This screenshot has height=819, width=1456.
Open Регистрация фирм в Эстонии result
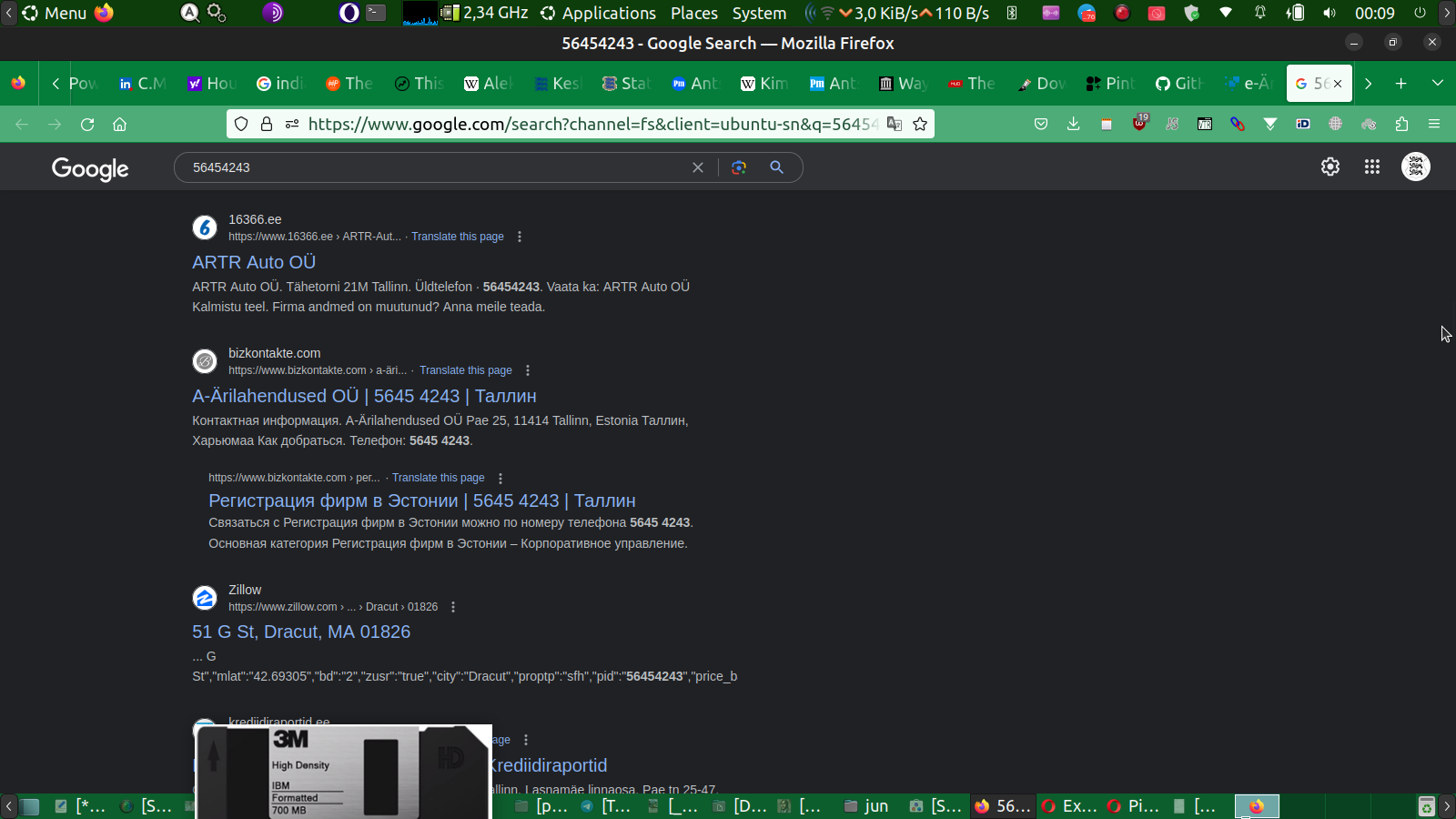[422, 500]
